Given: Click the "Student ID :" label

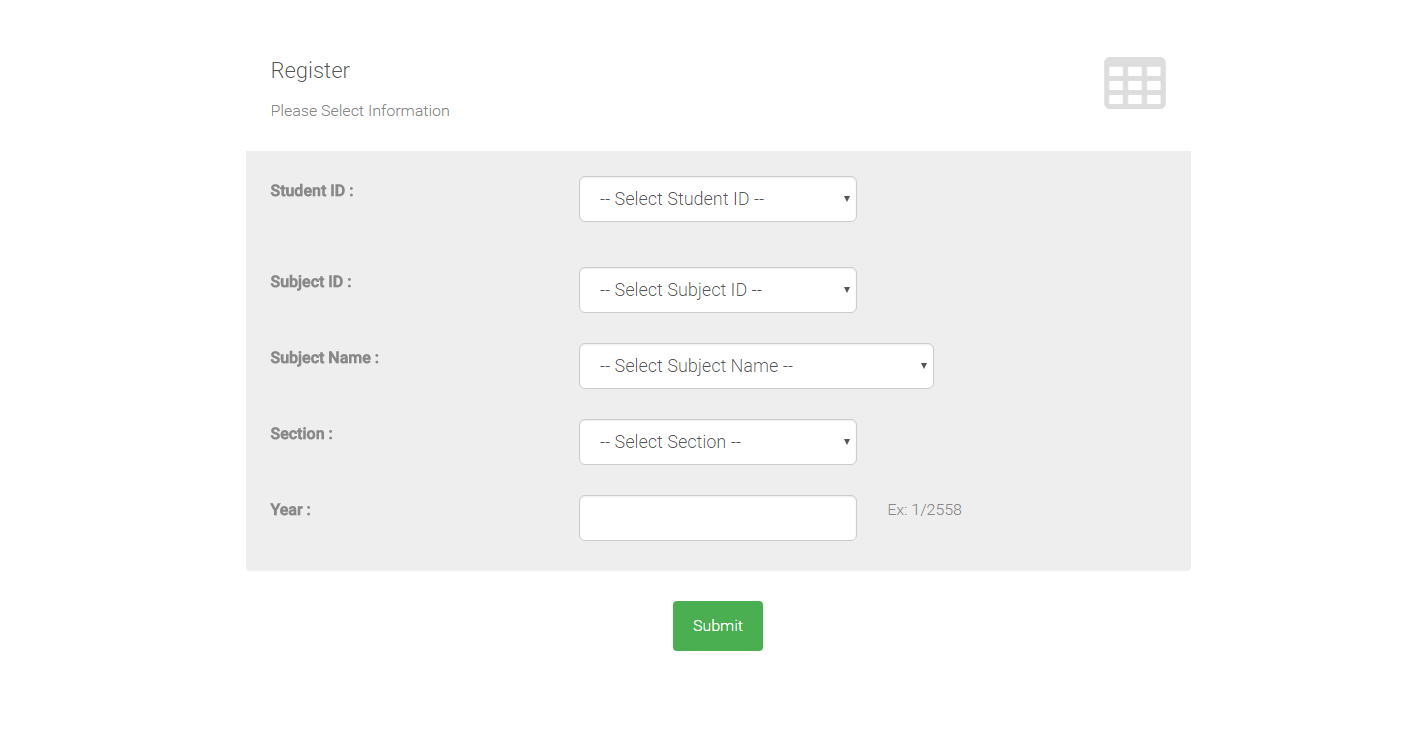Looking at the screenshot, I should point(312,191).
